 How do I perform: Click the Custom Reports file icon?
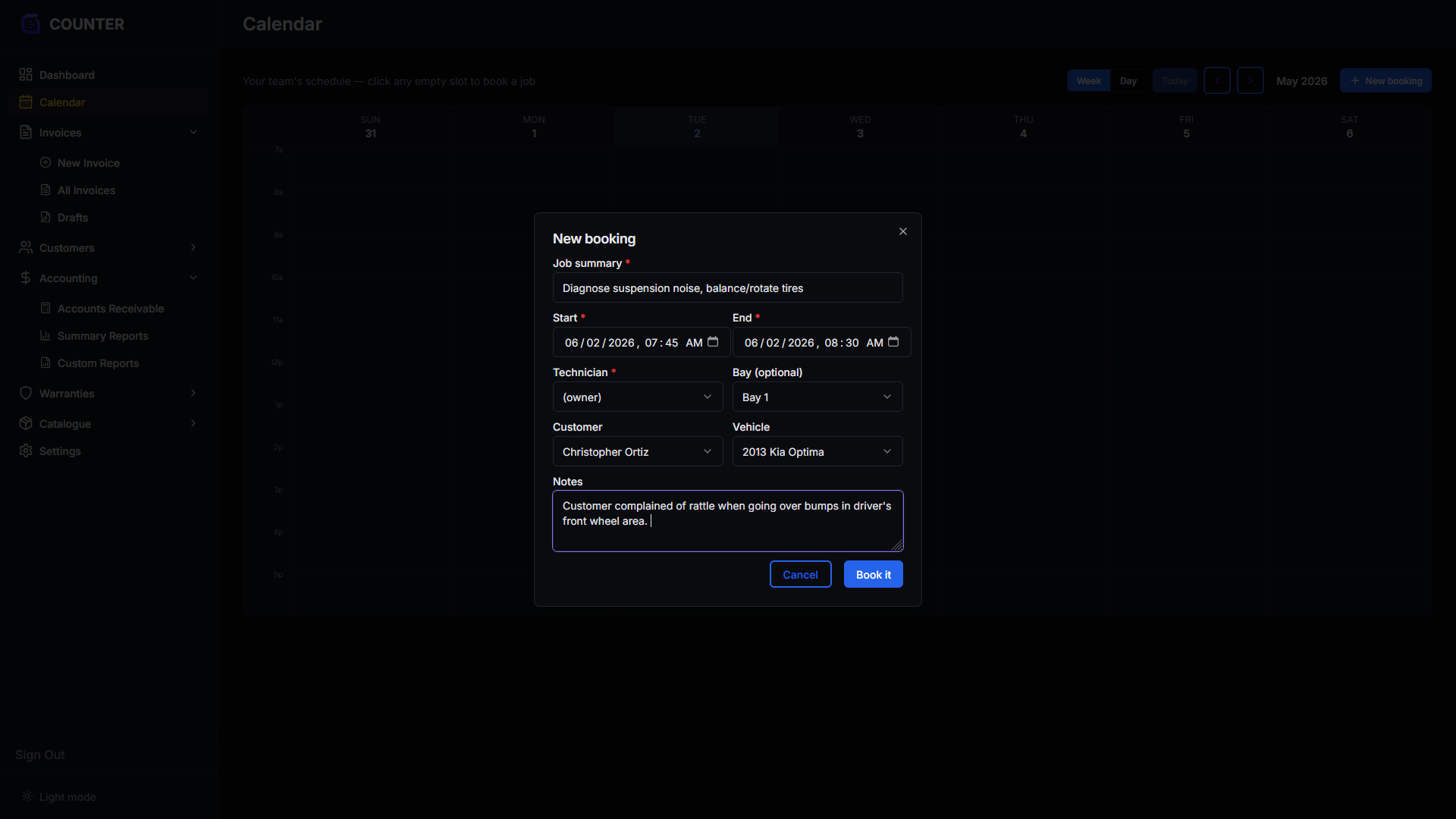point(45,362)
